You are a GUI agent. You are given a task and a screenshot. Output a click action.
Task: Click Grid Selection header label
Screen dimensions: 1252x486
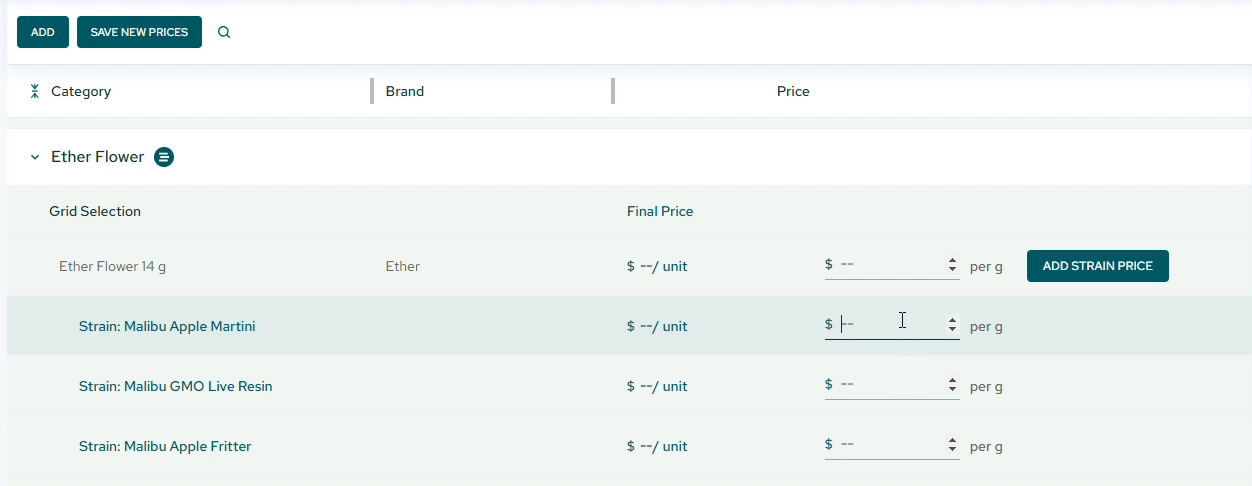click(x=95, y=211)
